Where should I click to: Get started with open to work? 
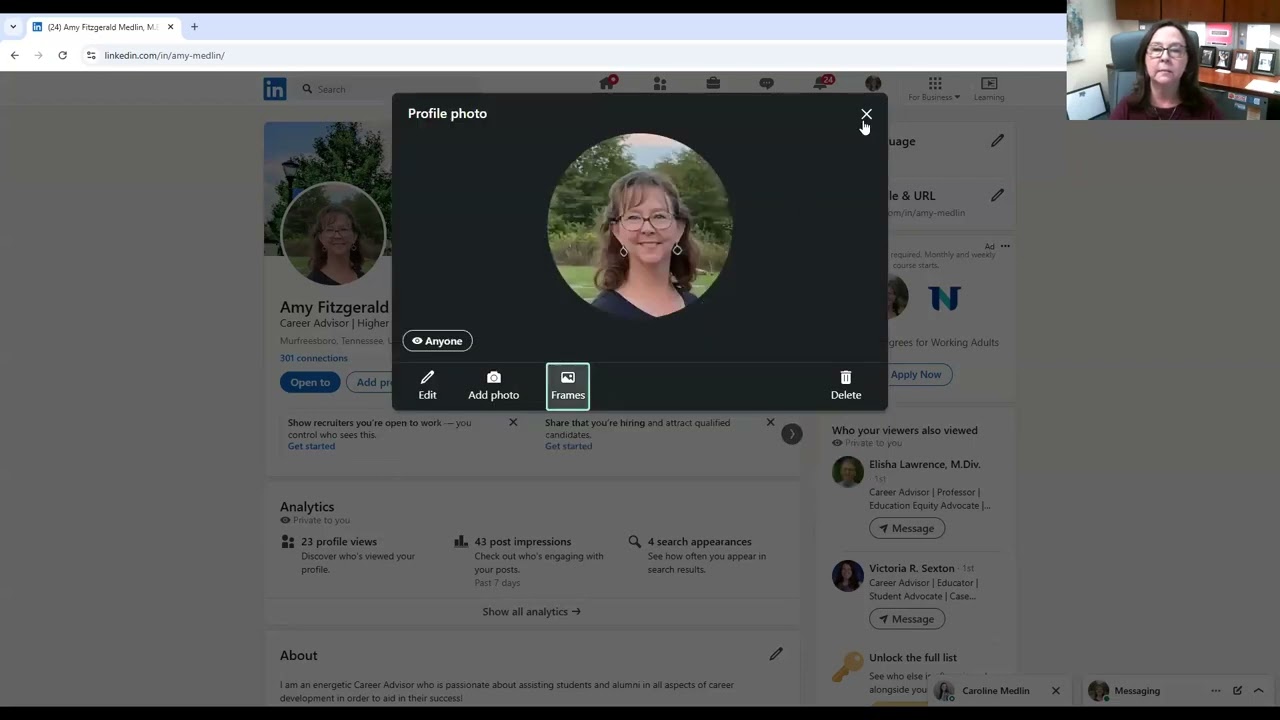point(311,446)
